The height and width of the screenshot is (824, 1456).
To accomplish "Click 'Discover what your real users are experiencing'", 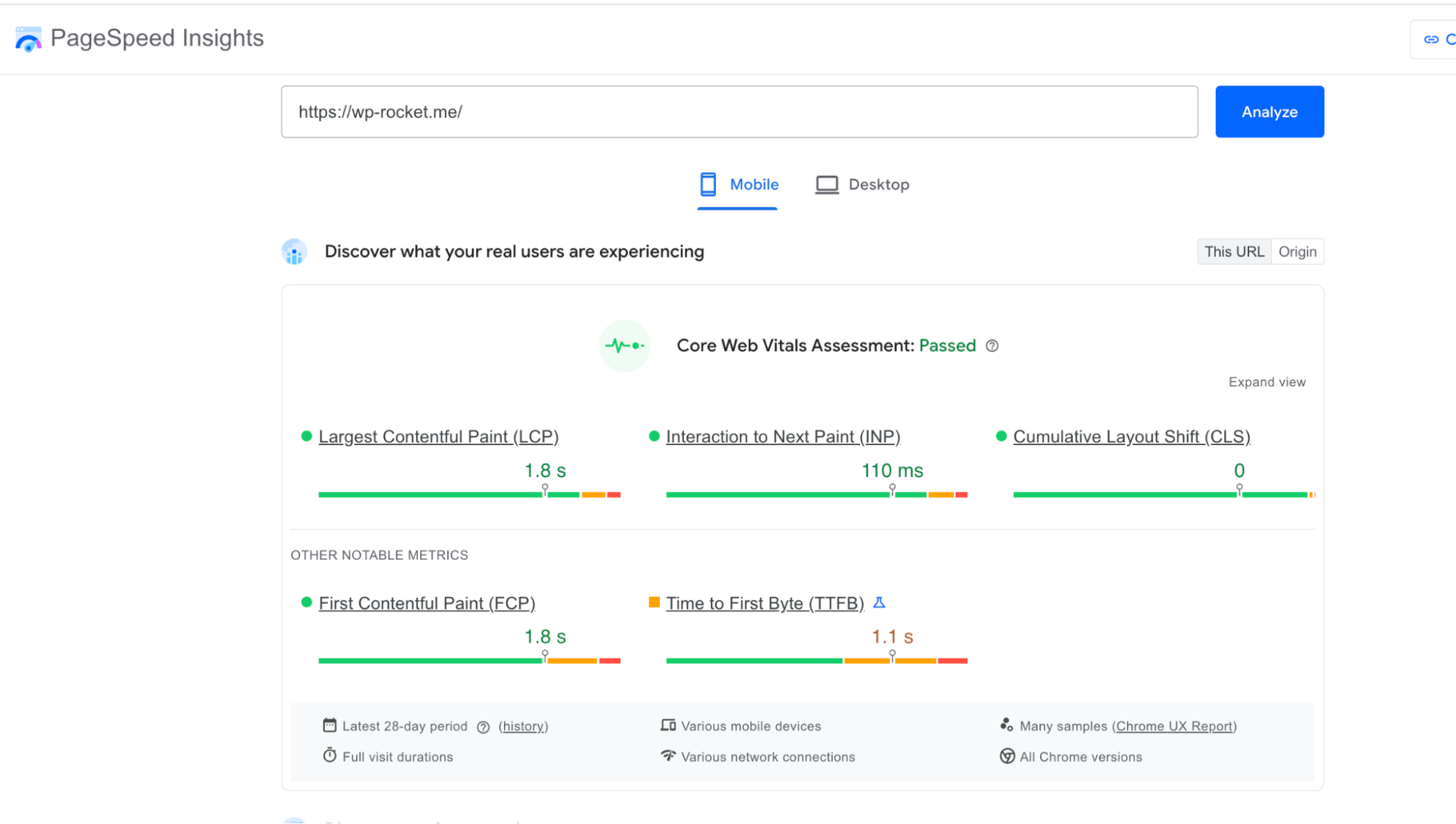I will point(514,252).
